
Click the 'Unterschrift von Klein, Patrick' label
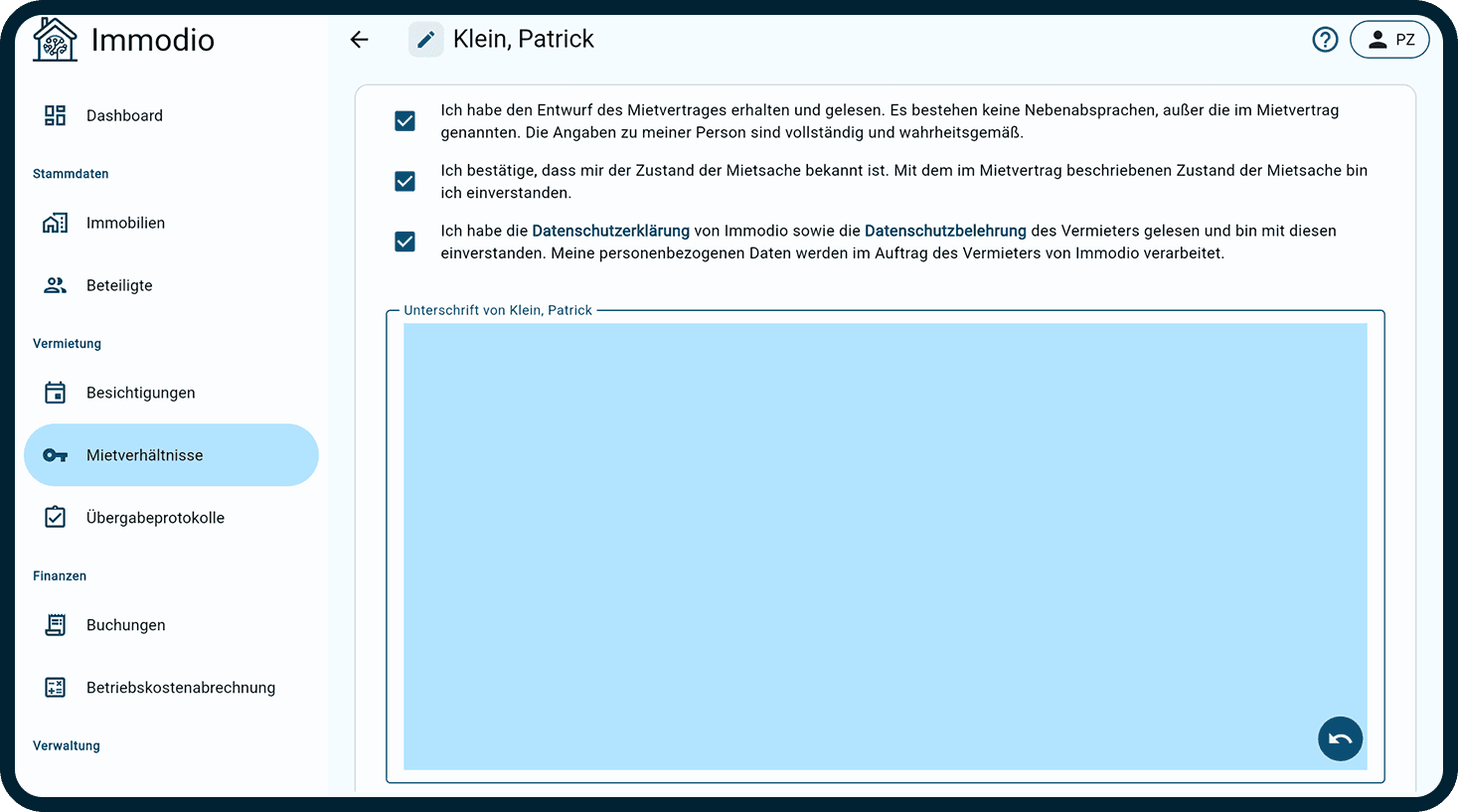click(x=498, y=310)
